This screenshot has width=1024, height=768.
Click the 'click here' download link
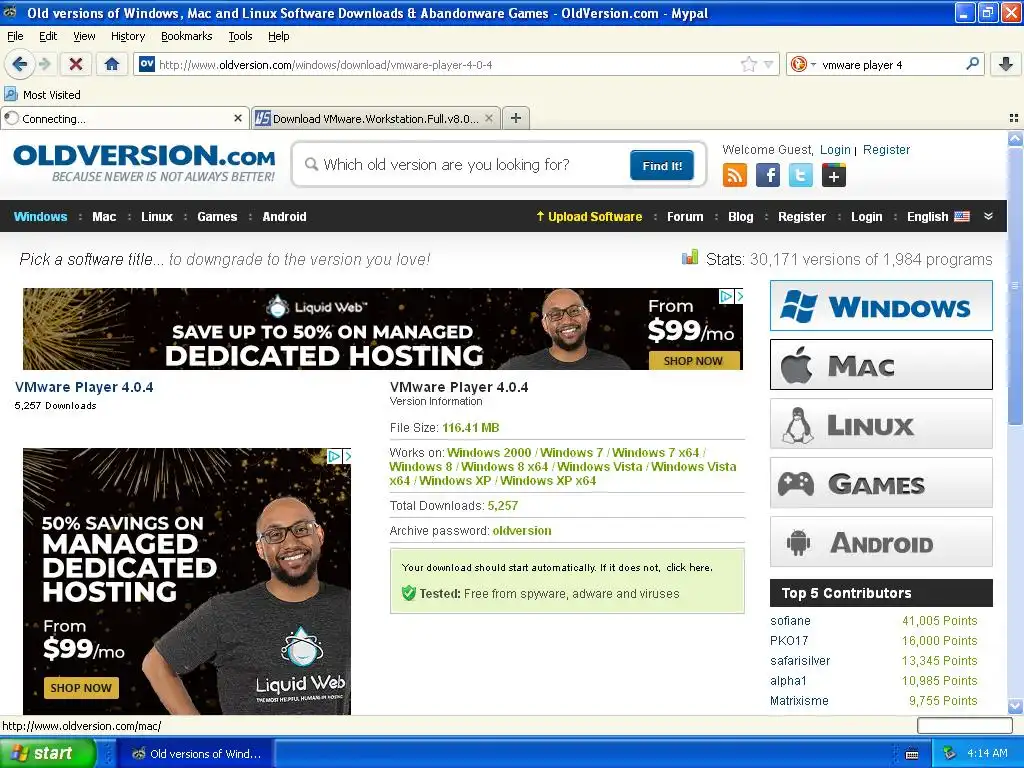(689, 568)
